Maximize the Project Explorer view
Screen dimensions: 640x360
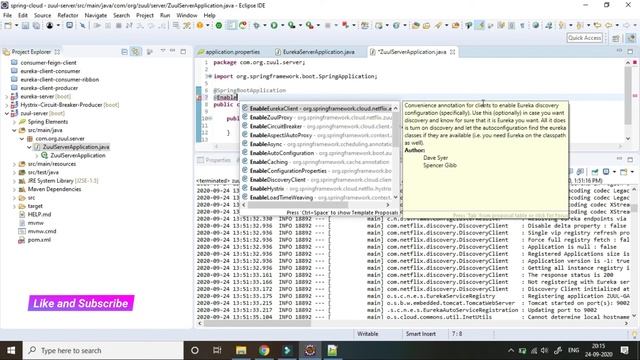click(x=183, y=51)
